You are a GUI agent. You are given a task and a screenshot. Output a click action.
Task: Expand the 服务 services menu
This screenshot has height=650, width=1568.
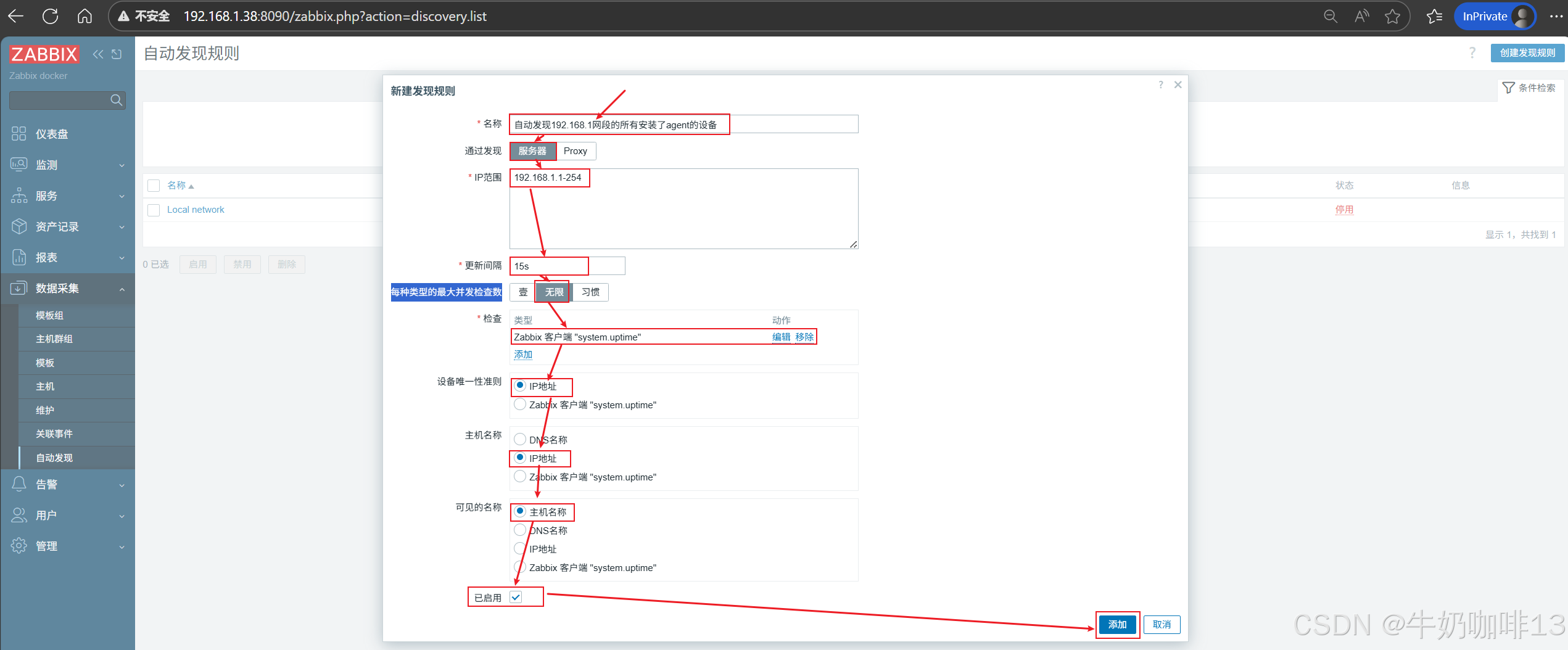[68, 195]
